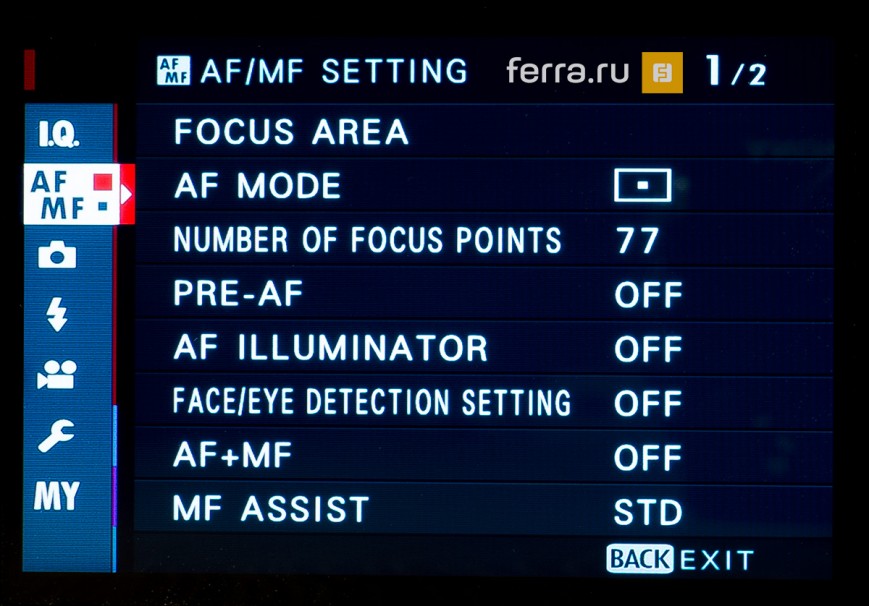Open the flash settings lightning icon
Image resolution: width=869 pixels, height=606 pixels.
[x=57, y=314]
